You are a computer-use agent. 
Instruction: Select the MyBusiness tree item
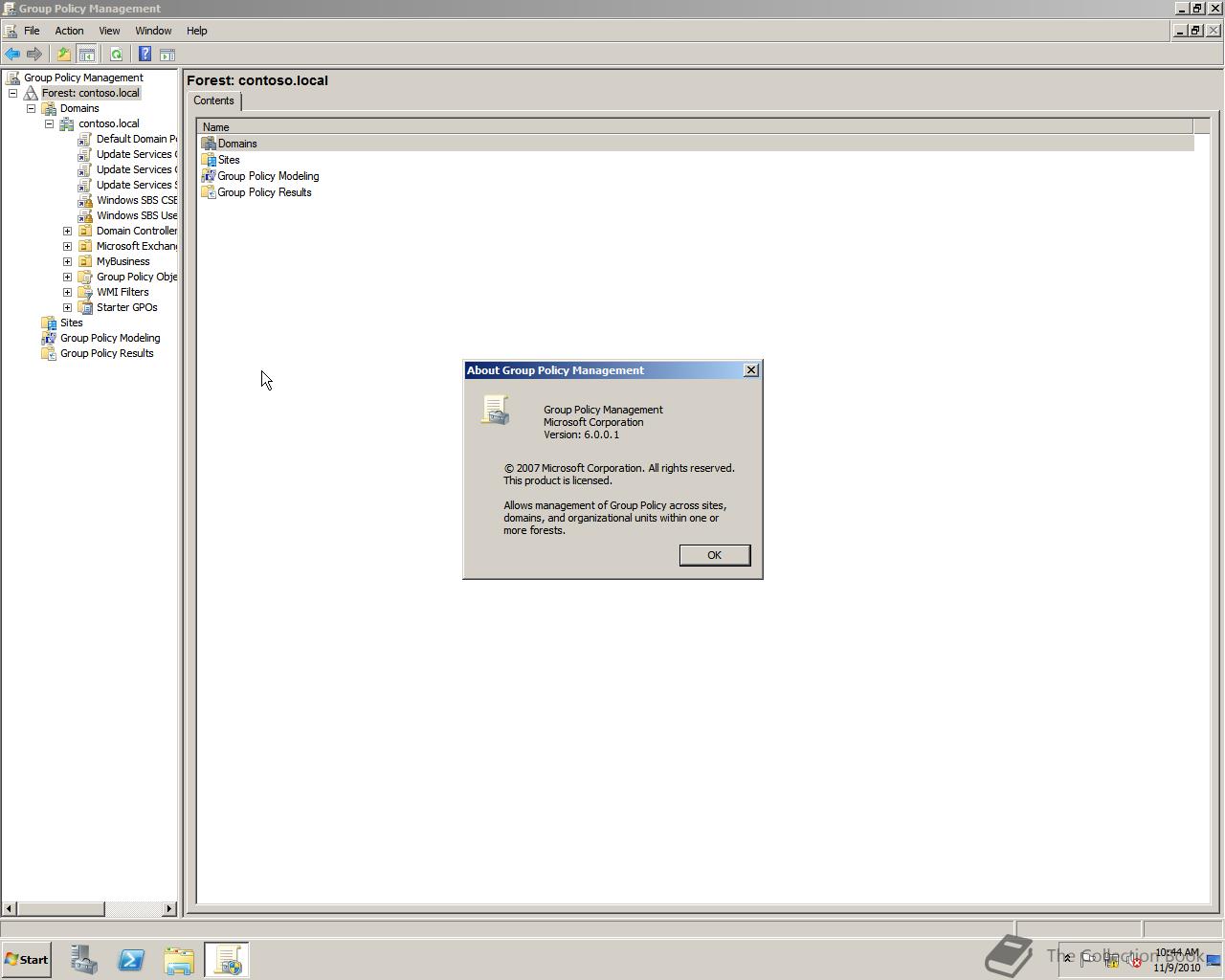point(122,261)
